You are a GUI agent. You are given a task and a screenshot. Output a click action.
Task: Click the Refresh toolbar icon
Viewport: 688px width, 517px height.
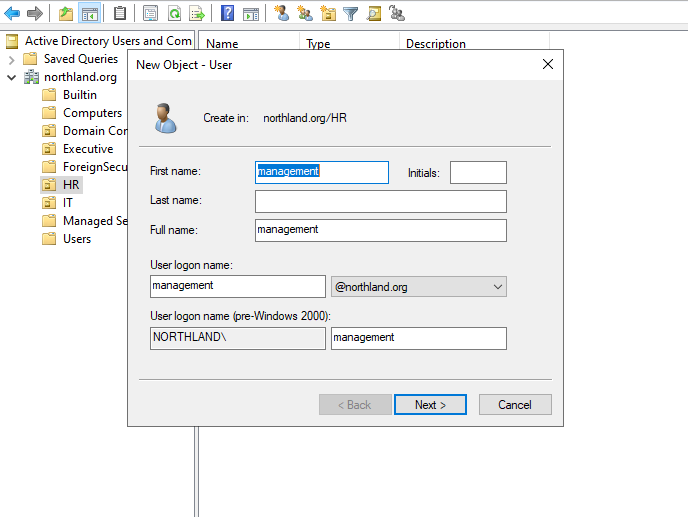174,13
